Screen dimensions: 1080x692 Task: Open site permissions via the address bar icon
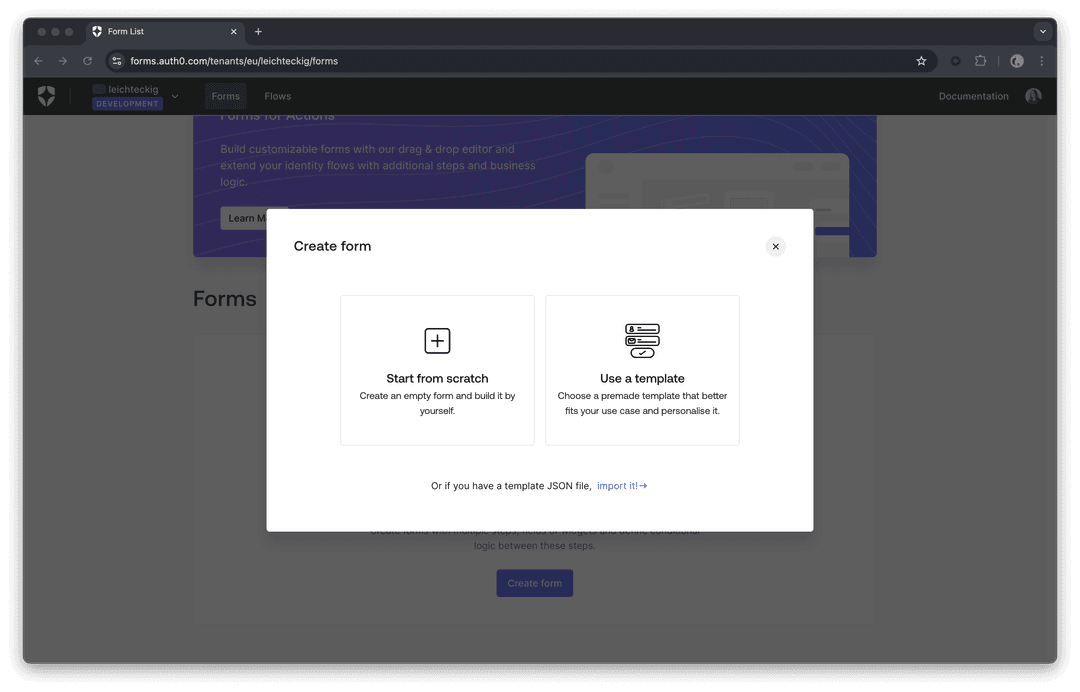point(117,61)
